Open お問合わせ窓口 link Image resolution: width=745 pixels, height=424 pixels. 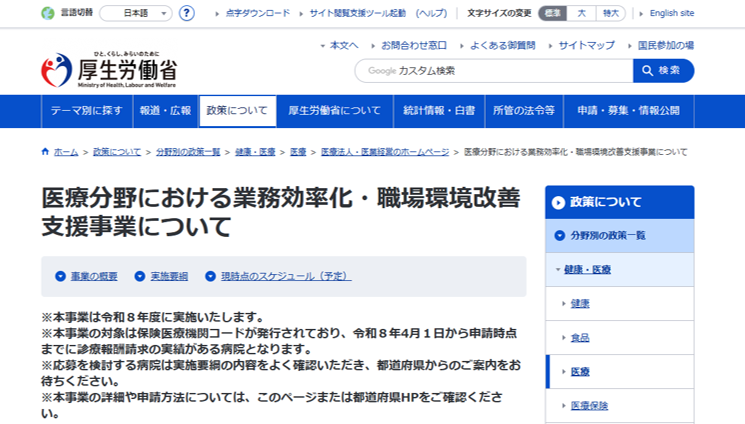click(x=414, y=46)
